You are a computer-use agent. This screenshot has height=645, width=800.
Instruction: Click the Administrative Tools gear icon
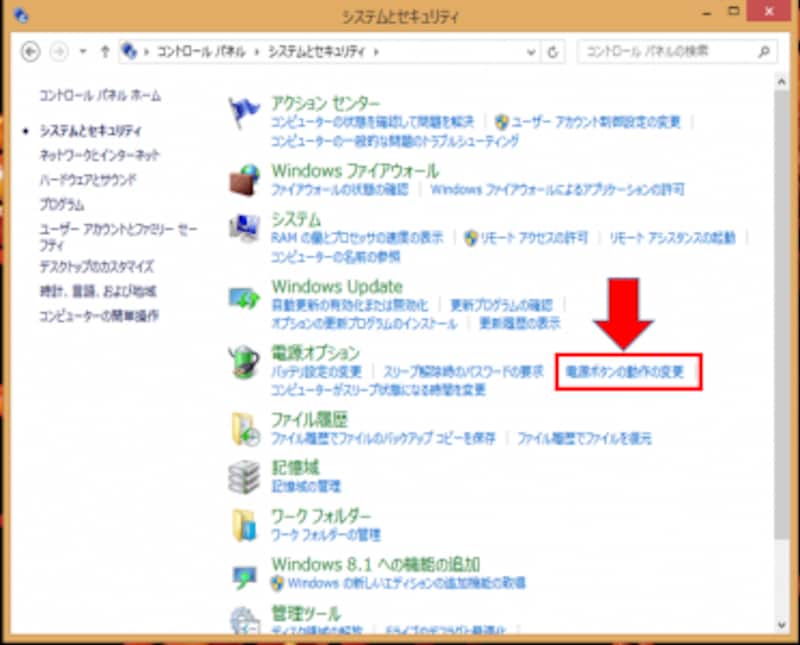coord(244,621)
